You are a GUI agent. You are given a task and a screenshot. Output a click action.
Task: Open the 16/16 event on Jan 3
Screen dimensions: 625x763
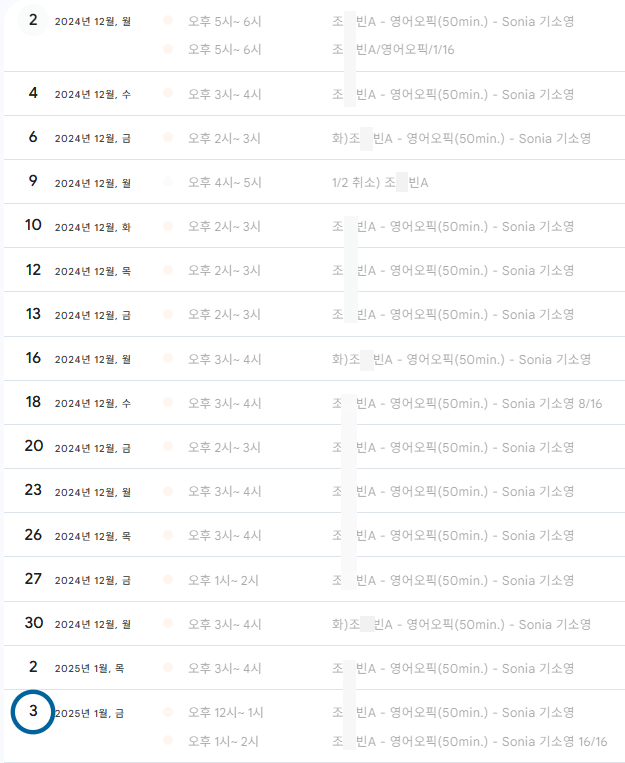coord(470,742)
